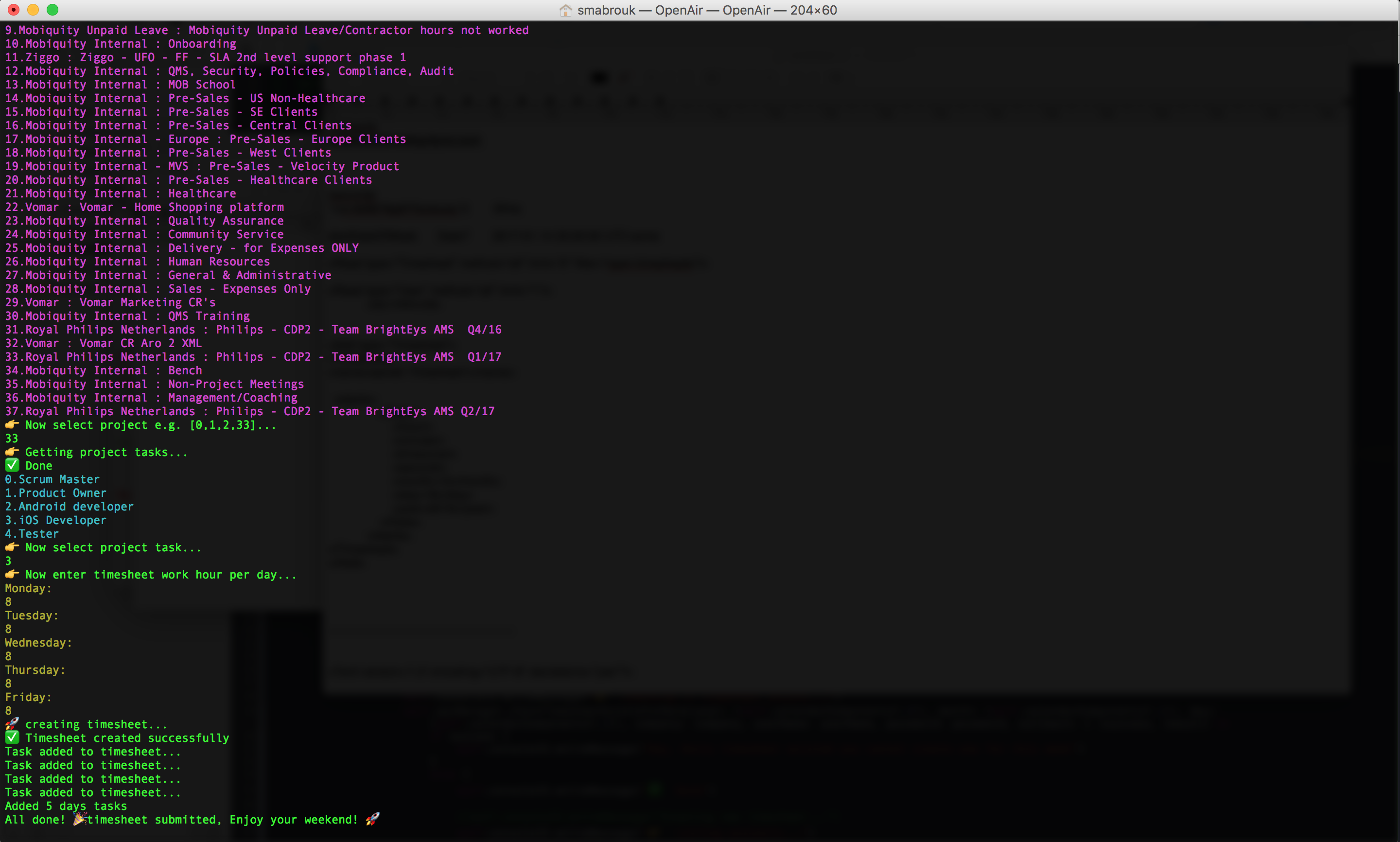Click the '0.Scrum Master' task entry
This screenshot has height=842, width=1400.
pyautogui.click(x=52, y=479)
